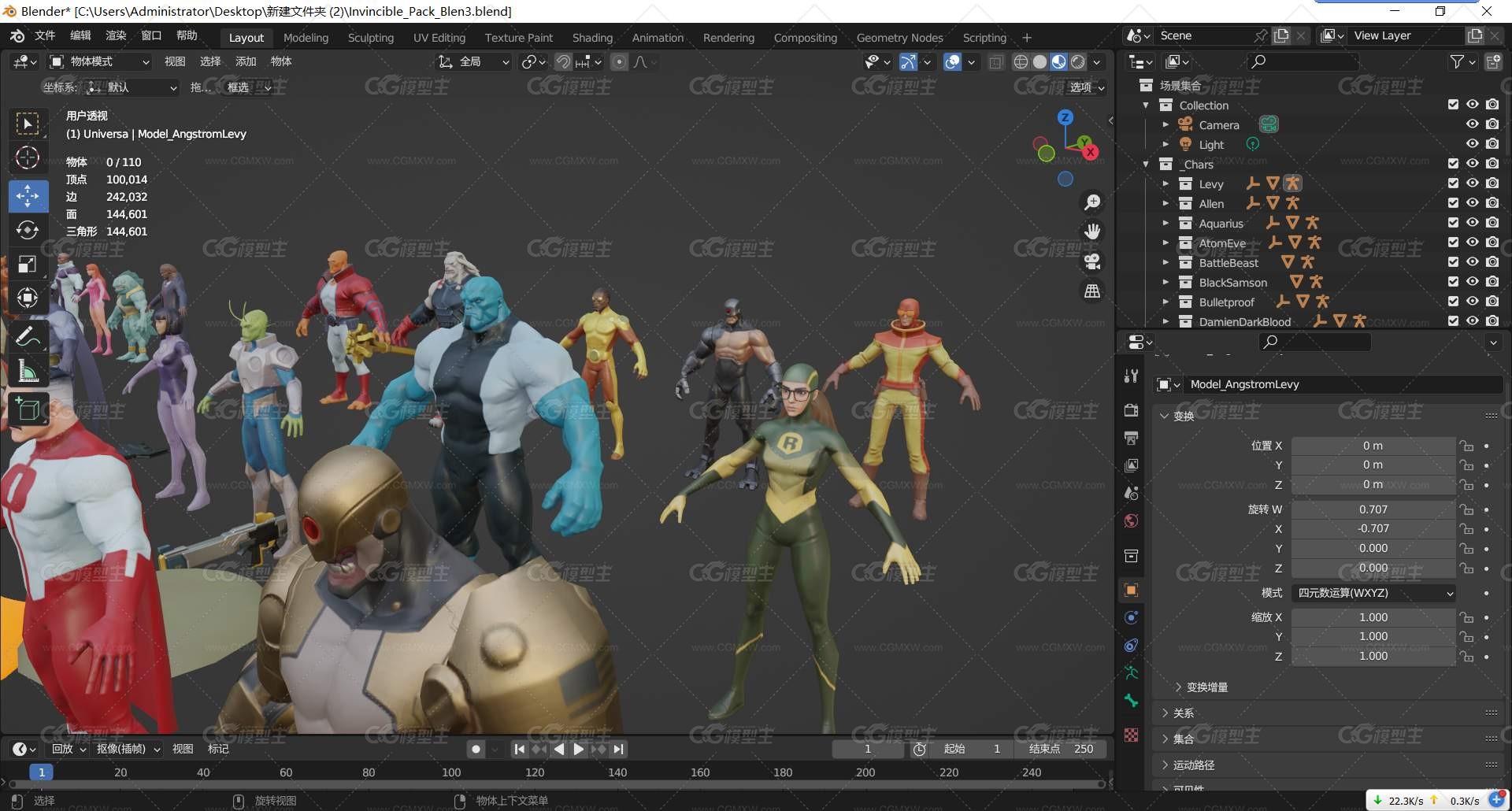Toggle Collection exclude checkbox
Viewport: 1512px width, 811px height.
(x=1453, y=104)
